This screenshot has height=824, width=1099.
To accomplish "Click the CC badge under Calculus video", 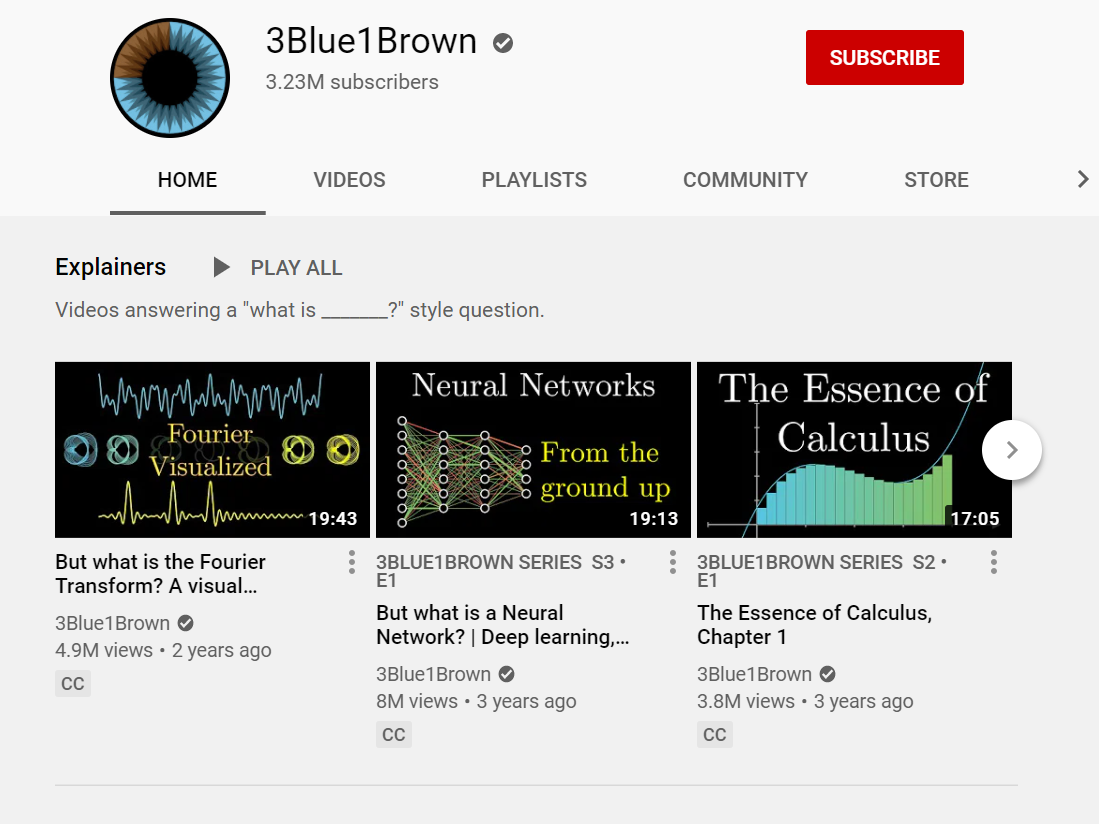I will click(715, 735).
